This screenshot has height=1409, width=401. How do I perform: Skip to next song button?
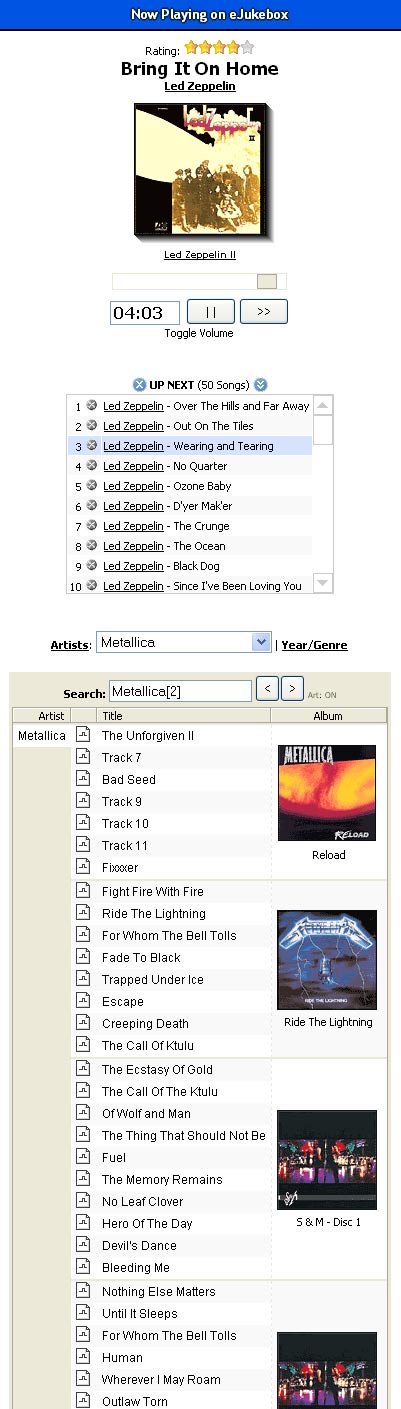pyautogui.click(x=264, y=312)
